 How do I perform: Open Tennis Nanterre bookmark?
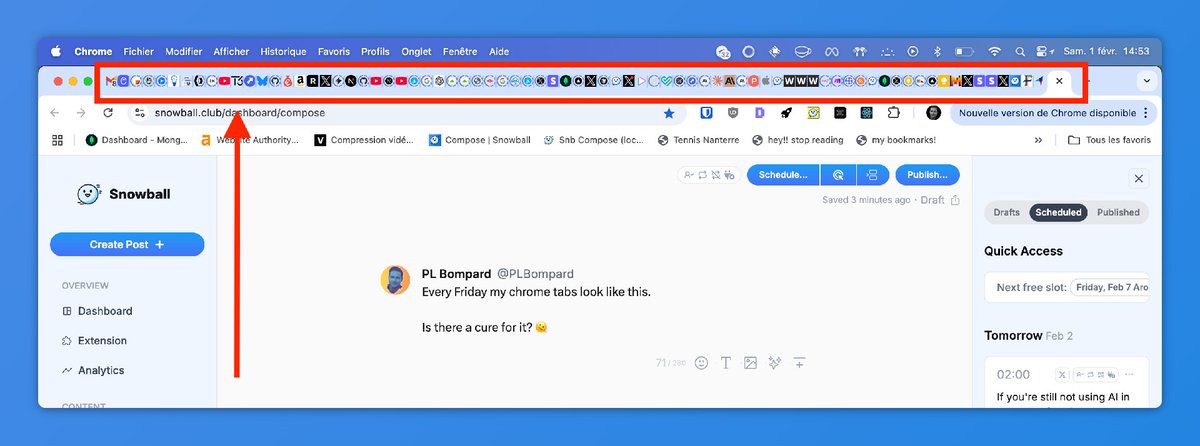click(699, 140)
